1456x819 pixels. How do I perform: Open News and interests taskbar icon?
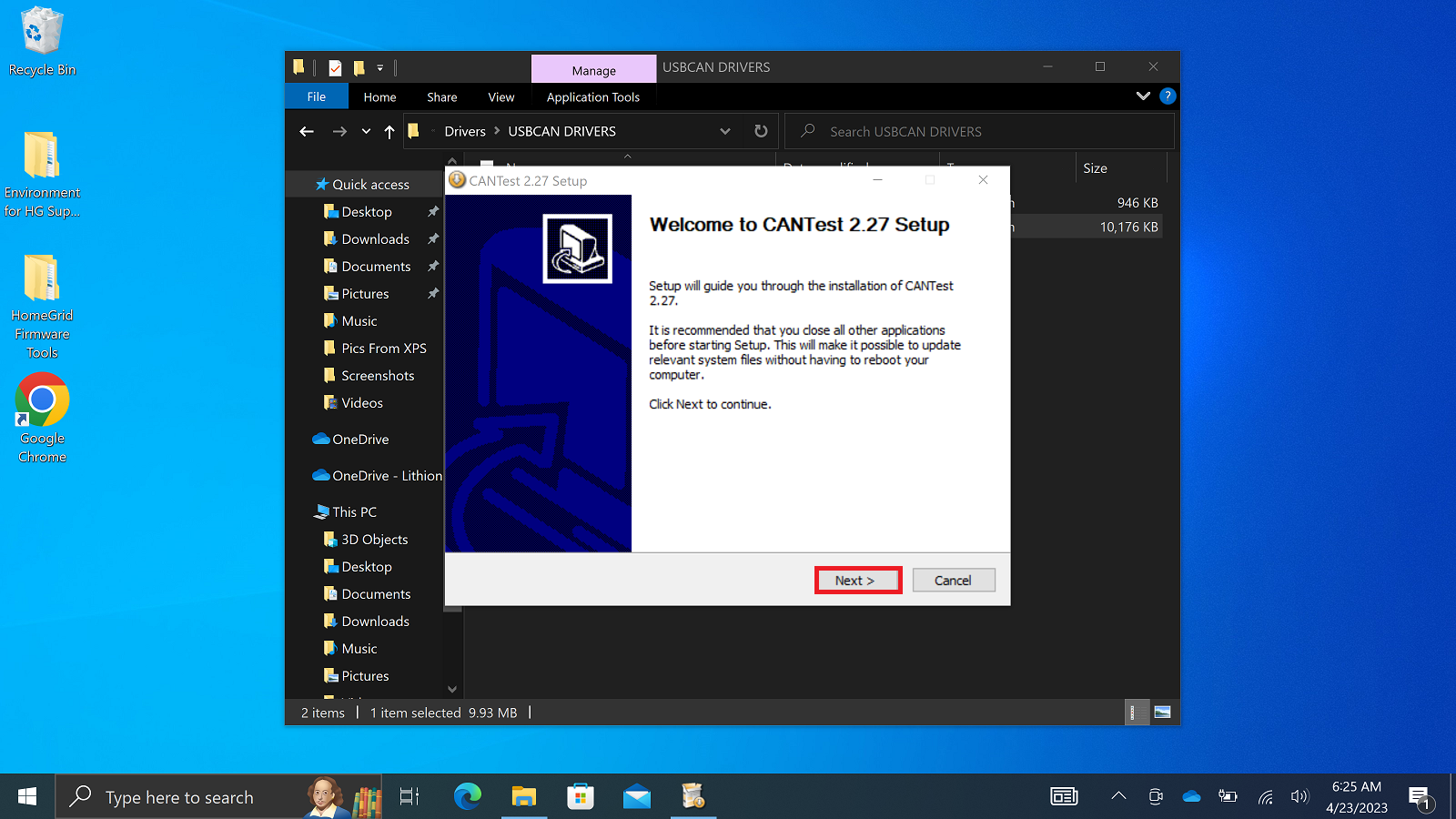(x=1064, y=796)
